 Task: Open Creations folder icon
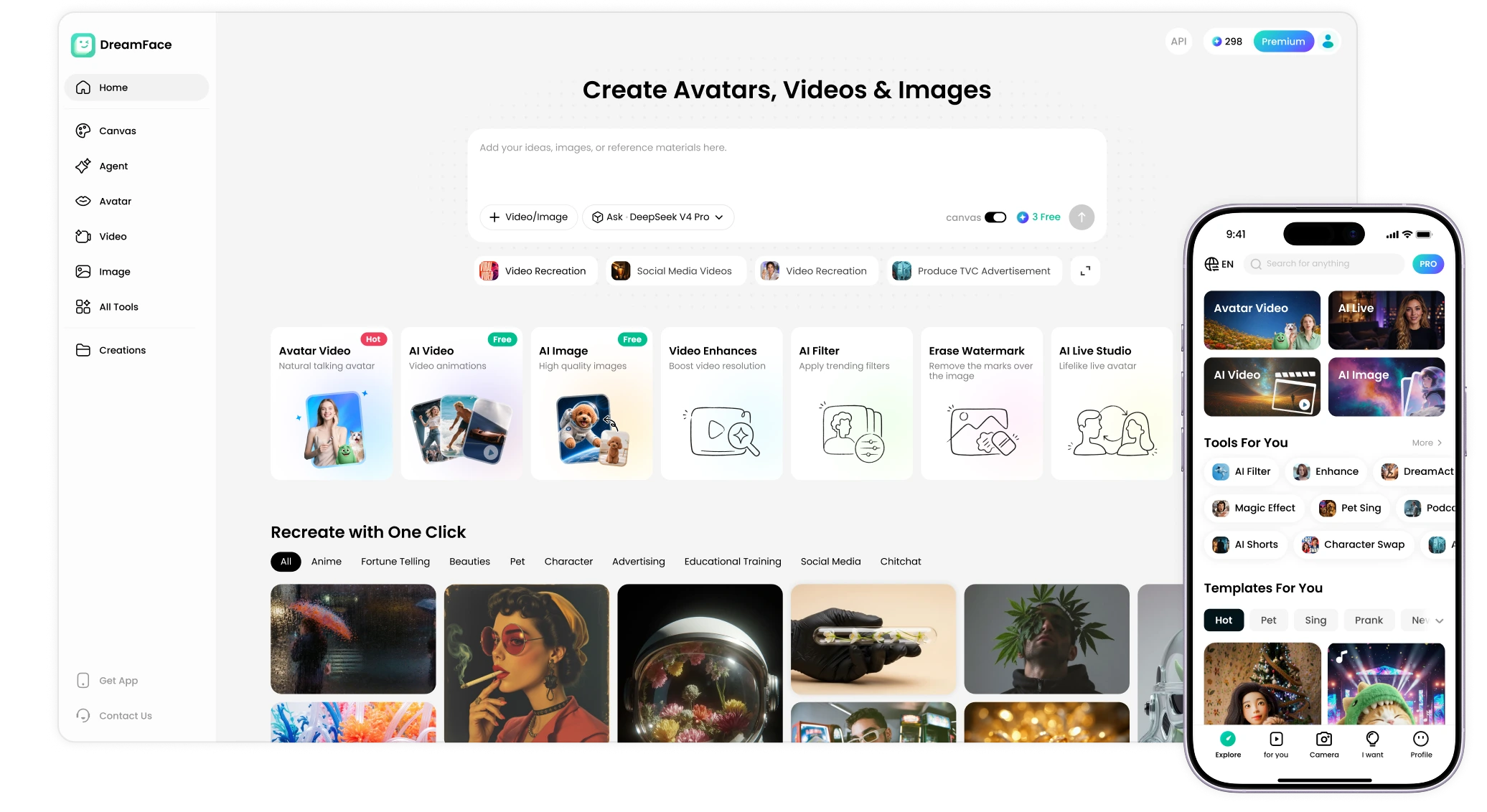[x=83, y=350]
